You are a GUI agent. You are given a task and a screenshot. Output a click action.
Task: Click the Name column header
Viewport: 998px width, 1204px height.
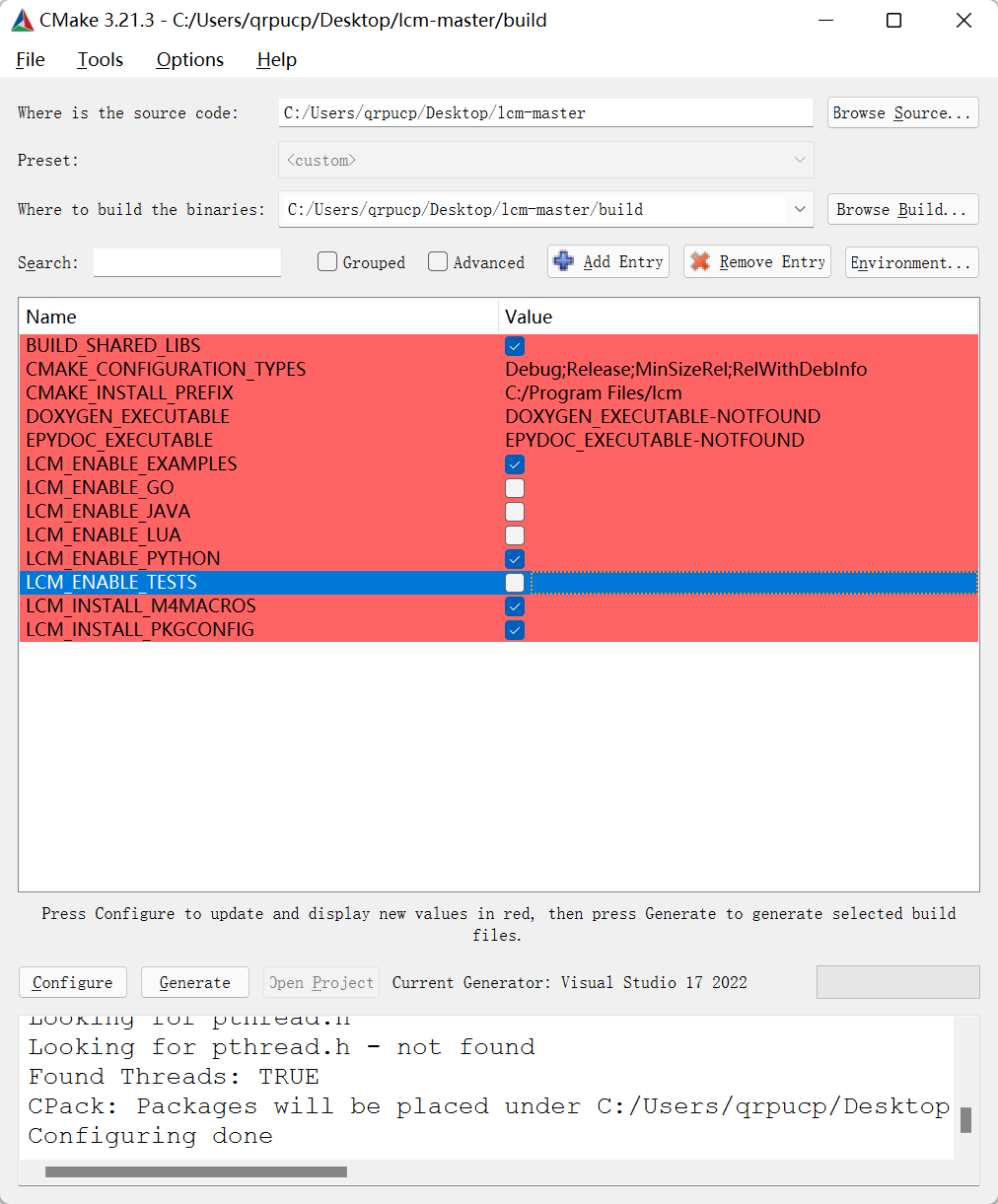pyautogui.click(x=258, y=317)
